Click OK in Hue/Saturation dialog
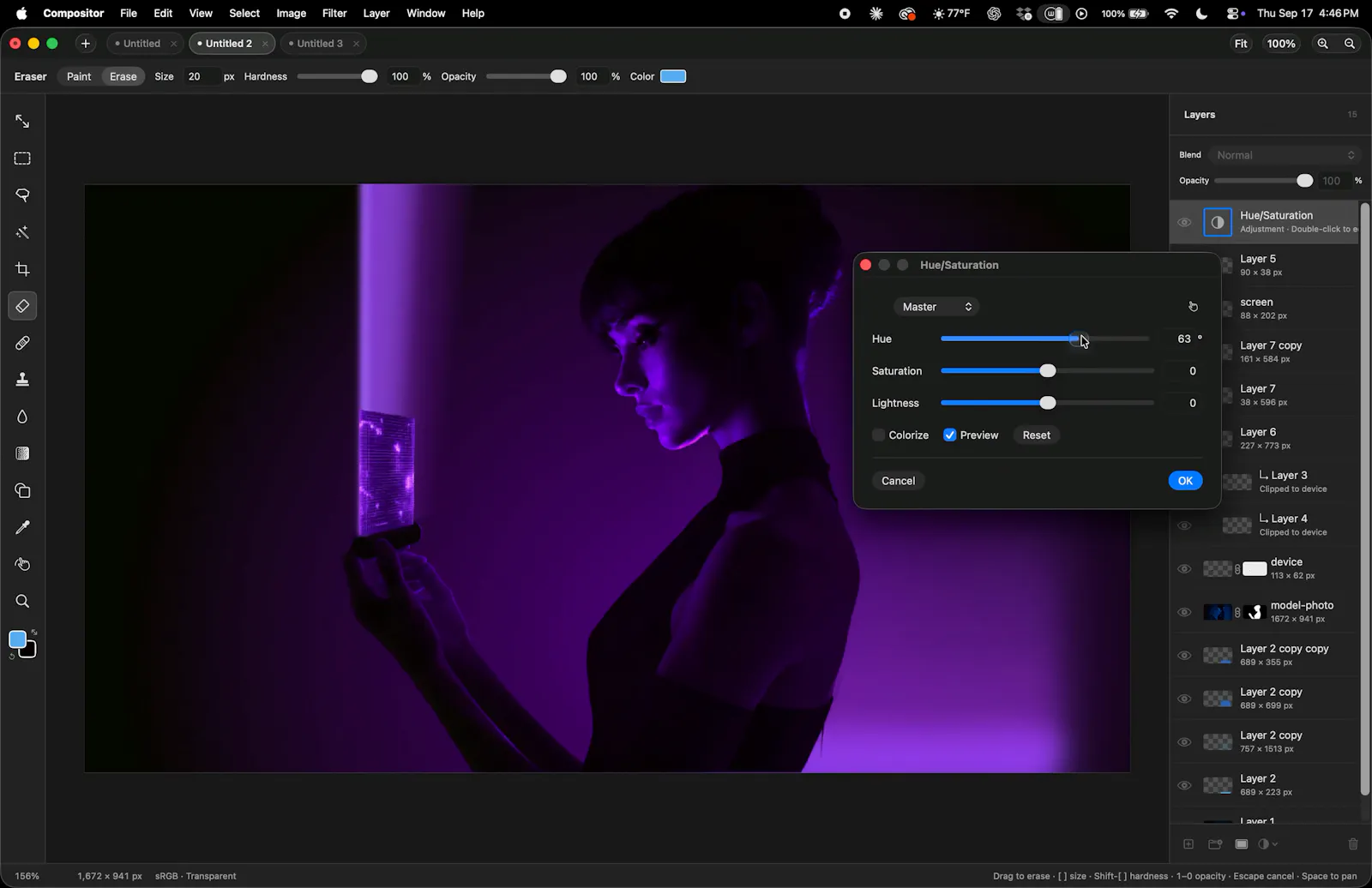The image size is (1372, 888). point(1185,481)
